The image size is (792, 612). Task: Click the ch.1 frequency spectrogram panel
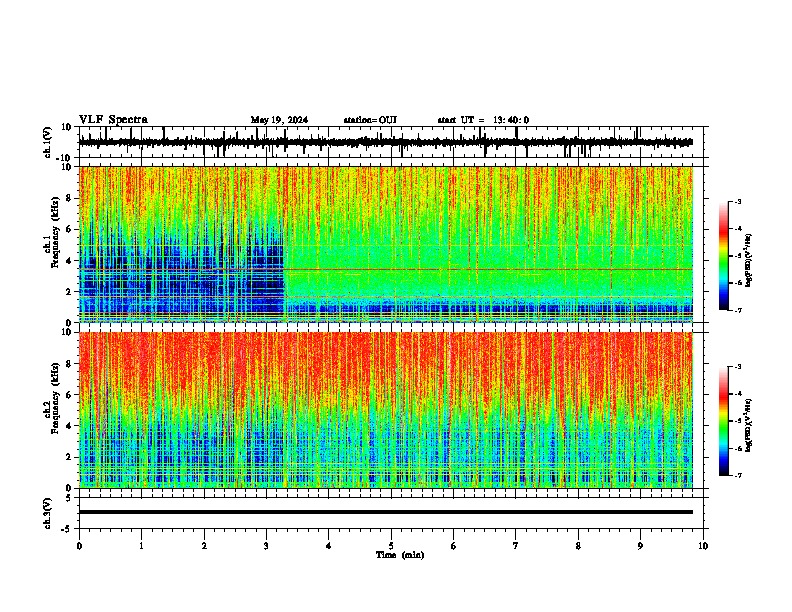pyautogui.click(x=386, y=244)
